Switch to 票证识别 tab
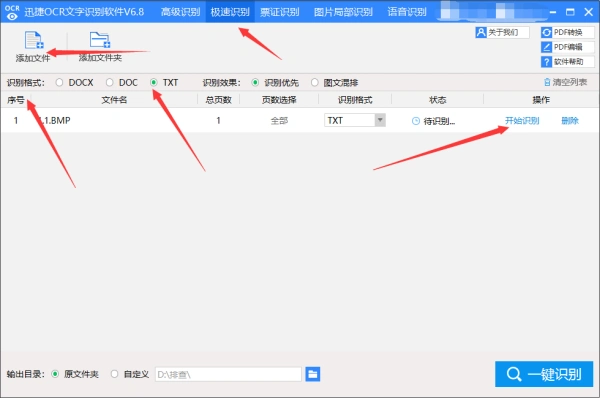Image resolution: width=600 pixels, height=398 pixels. (280, 12)
